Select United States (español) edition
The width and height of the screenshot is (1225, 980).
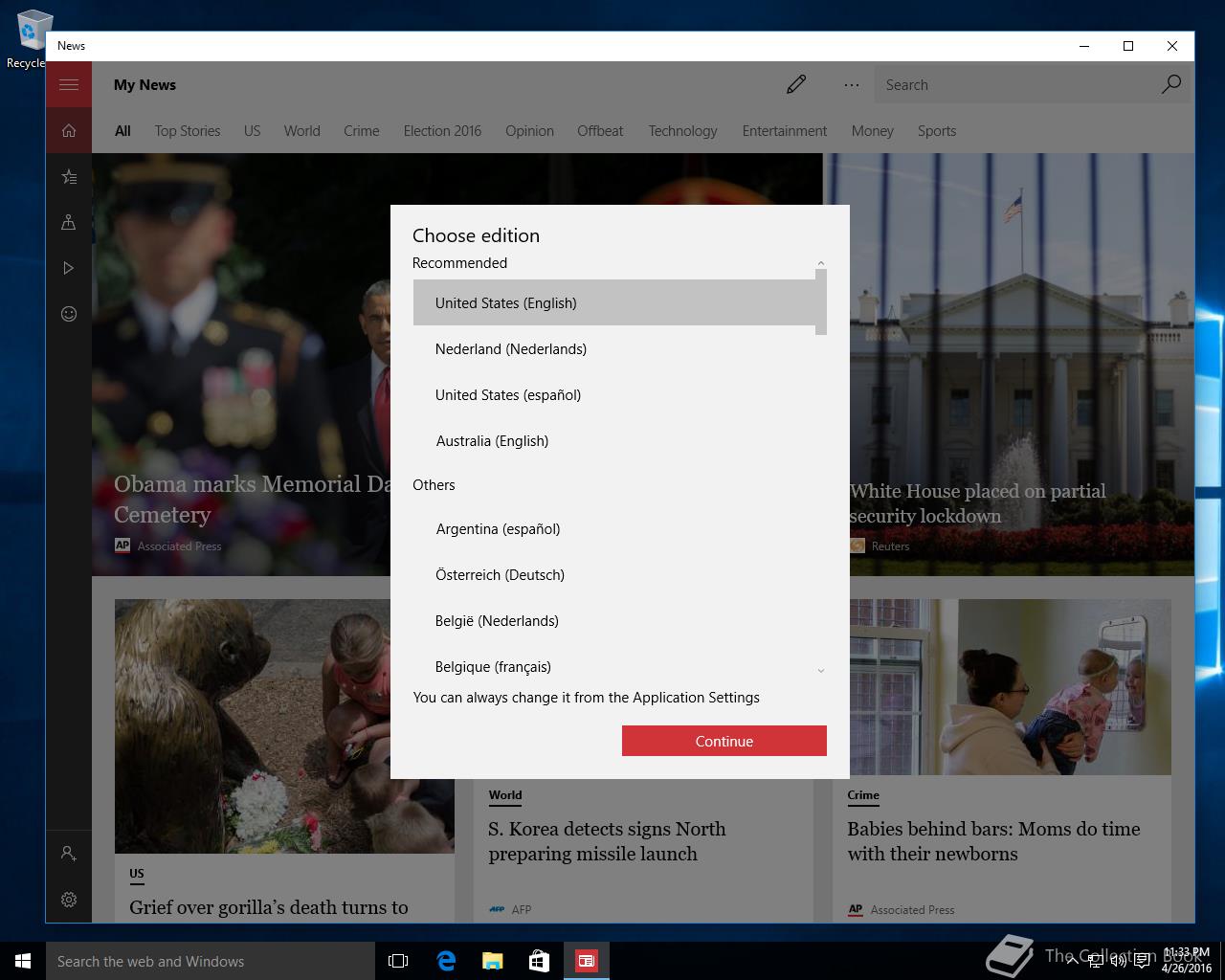click(613, 395)
